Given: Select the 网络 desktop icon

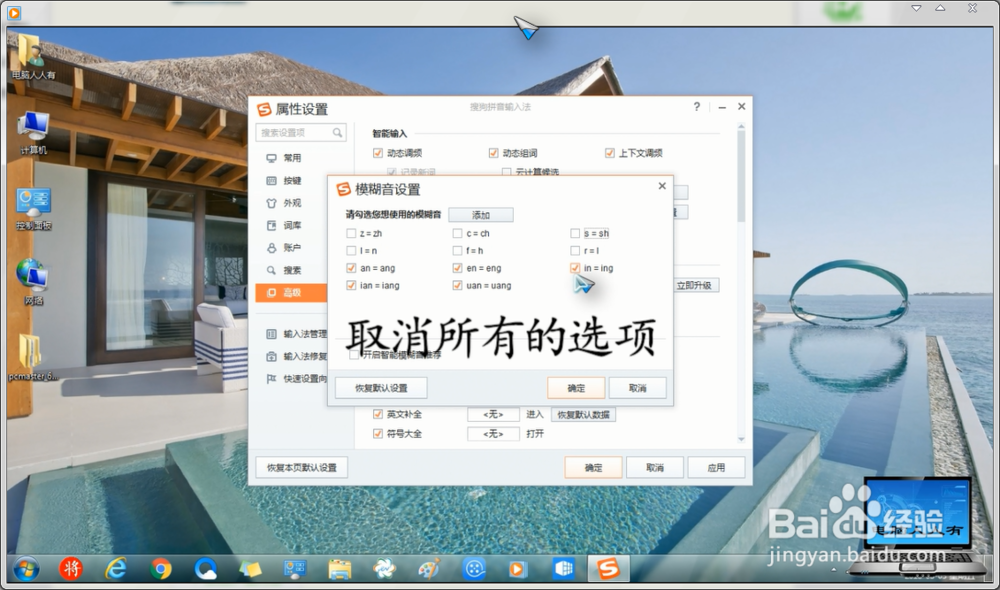Looking at the screenshot, I should (x=33, y=282).
